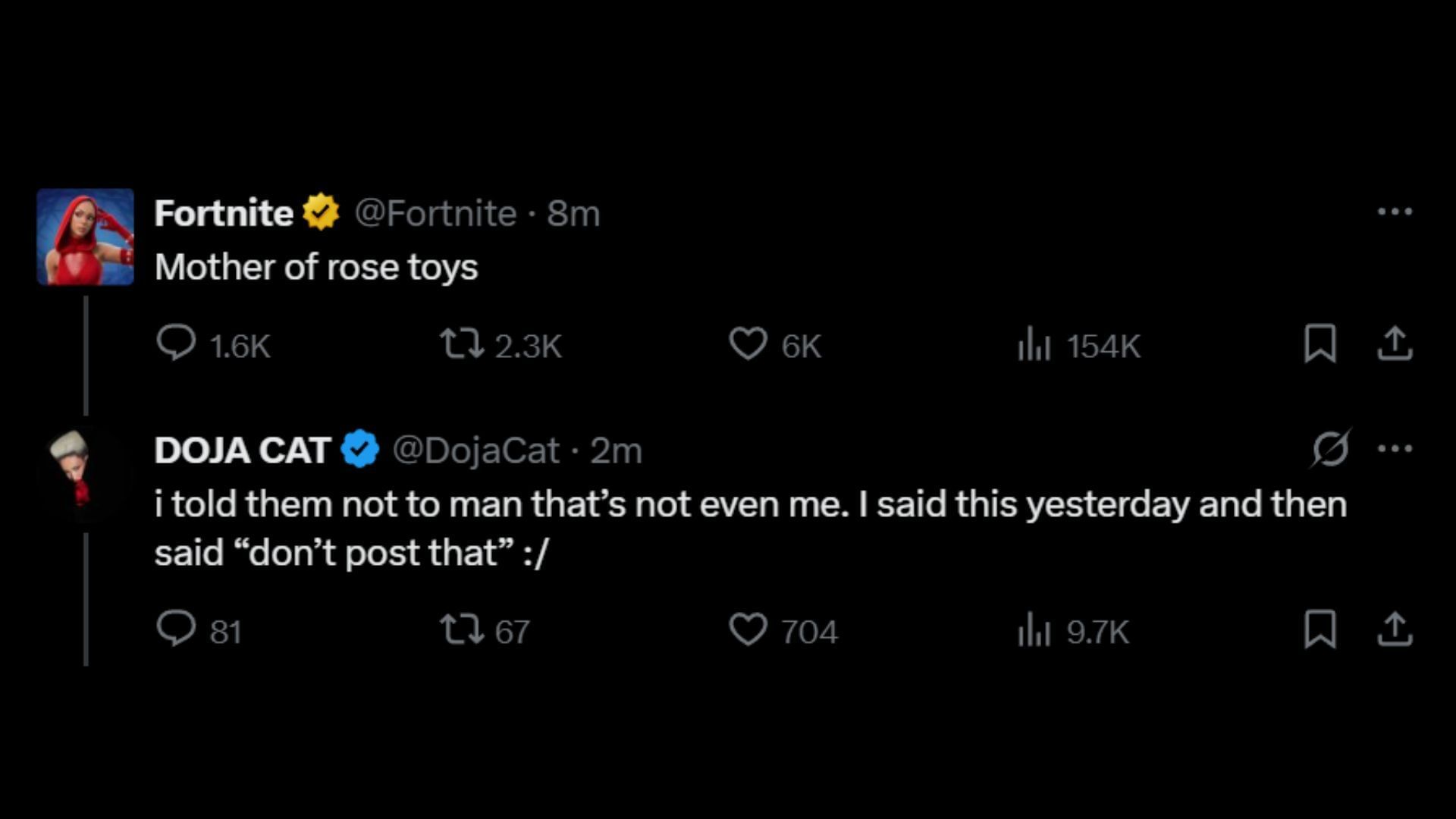Reply to Doja Cat's tweet
The height and width of the screenshot is (819, 1456).
coord(176,629)
